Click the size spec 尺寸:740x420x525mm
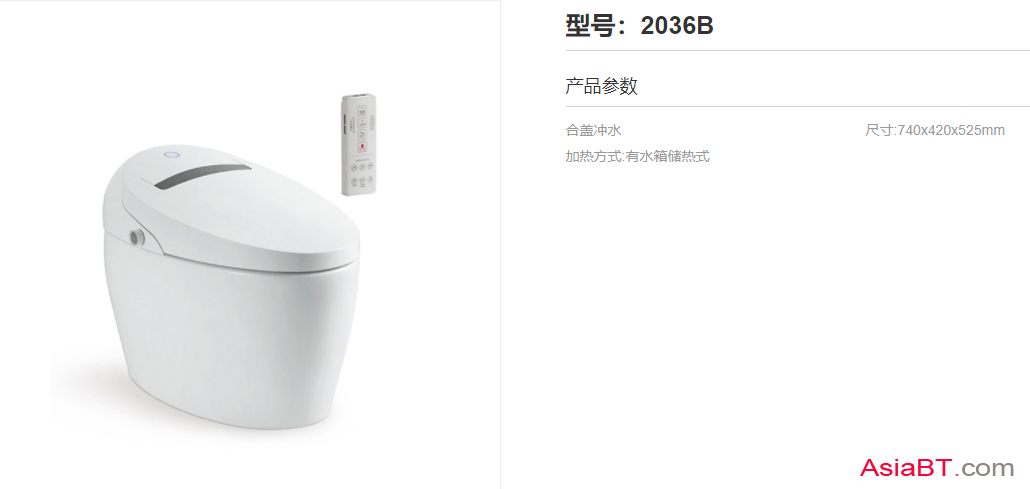The height and width of the screenshot is (489, 1030). [935, 130]
